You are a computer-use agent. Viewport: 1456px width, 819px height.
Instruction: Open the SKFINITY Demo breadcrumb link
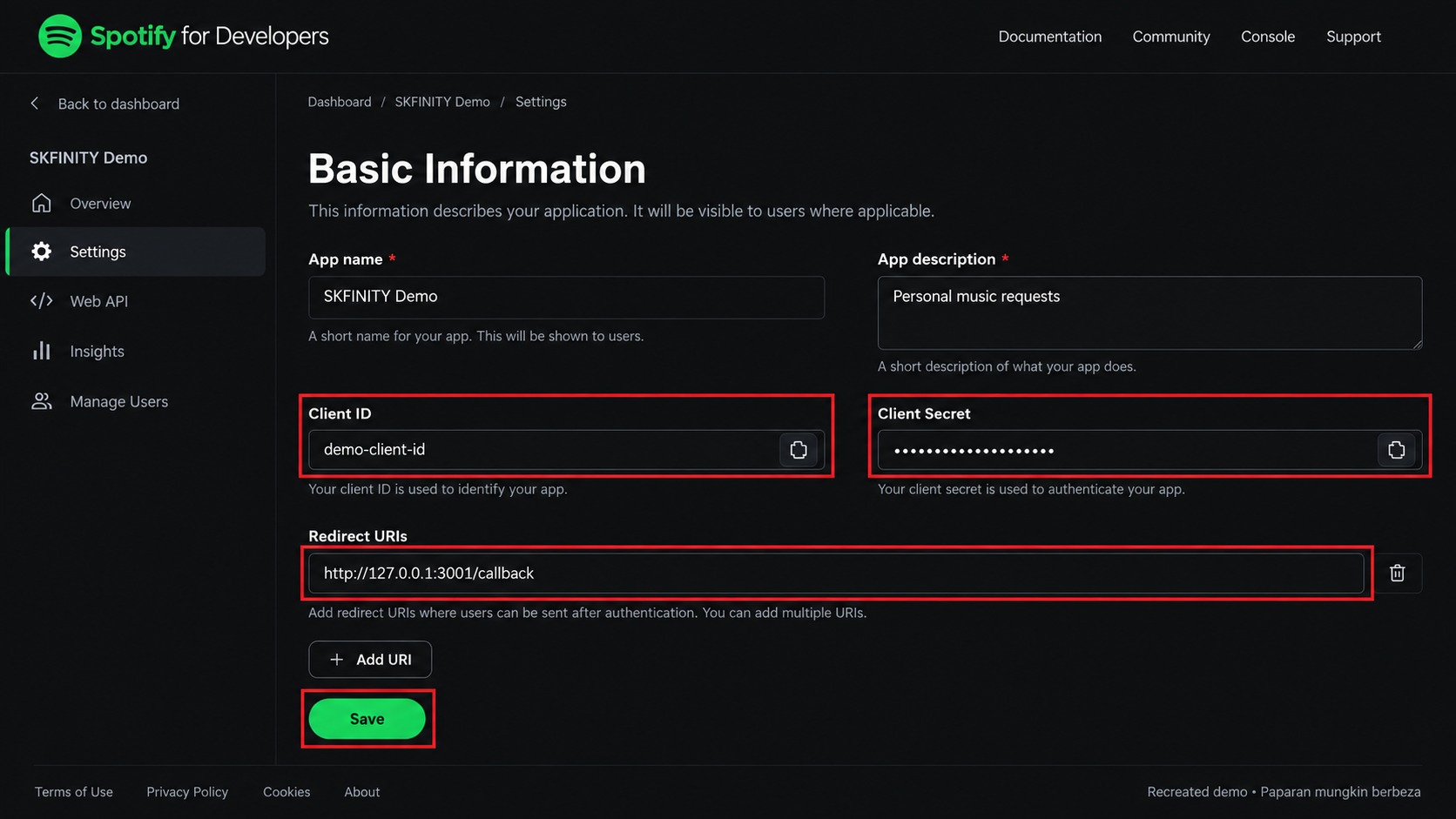442,102
